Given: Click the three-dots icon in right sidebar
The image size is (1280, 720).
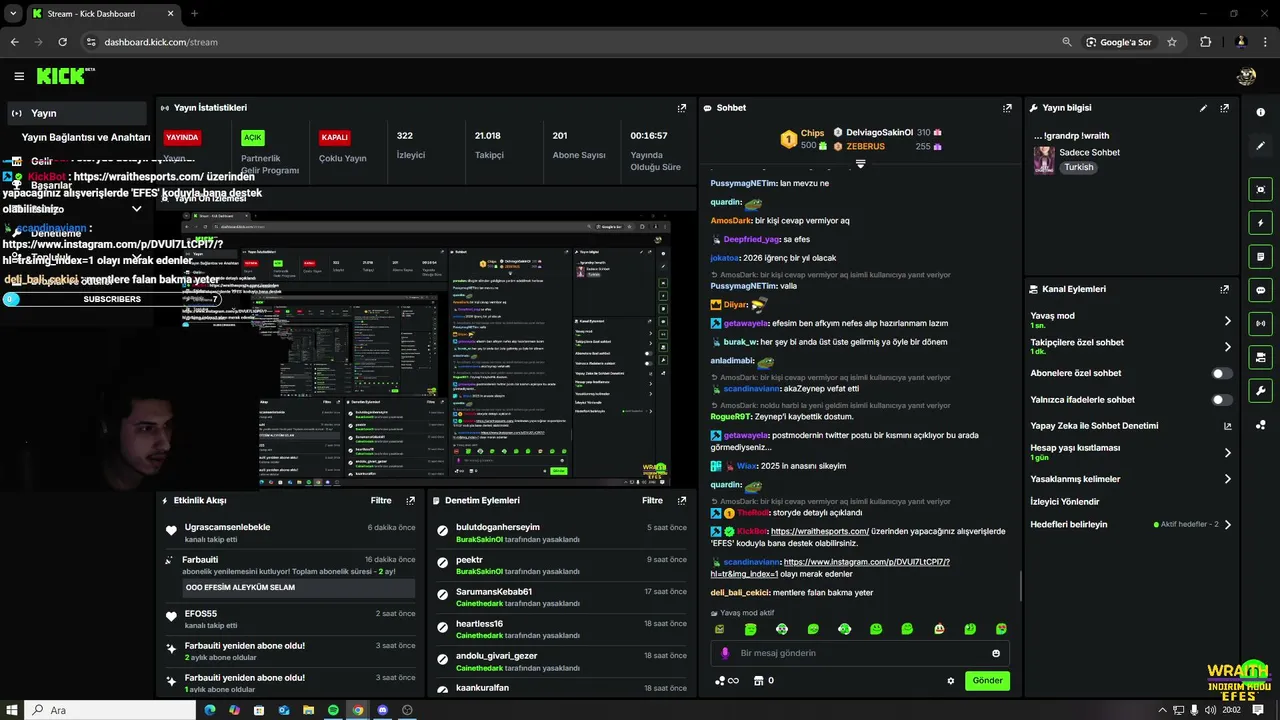Looking at the screenshot, I should click(x=1261, y=425).
